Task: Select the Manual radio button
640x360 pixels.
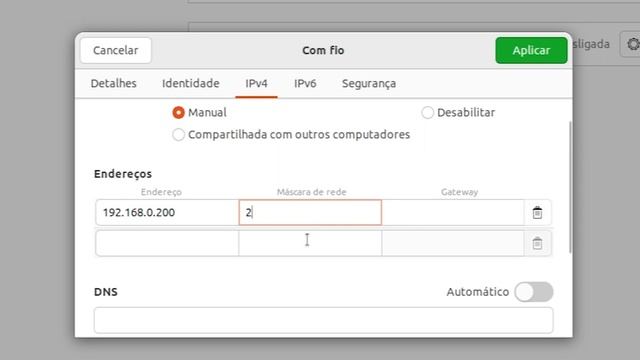Action: (178, 112)
